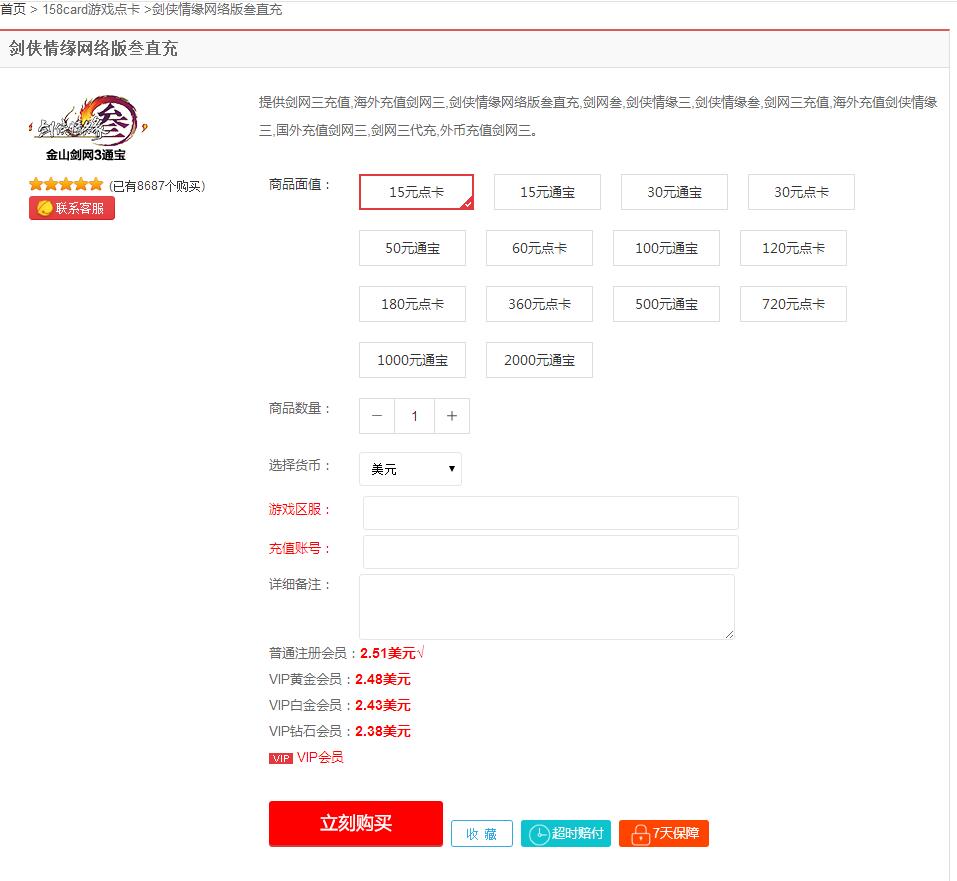Select the 15元点卡 denomination
Image resolution: width=957 pixels, height=881 pixels.
(416, 192)
